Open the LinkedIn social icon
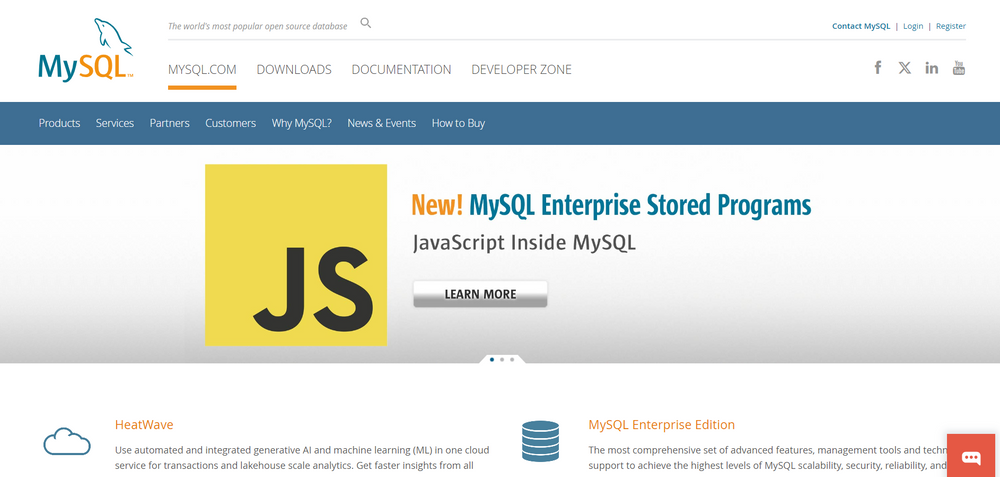 coord(932,68)
